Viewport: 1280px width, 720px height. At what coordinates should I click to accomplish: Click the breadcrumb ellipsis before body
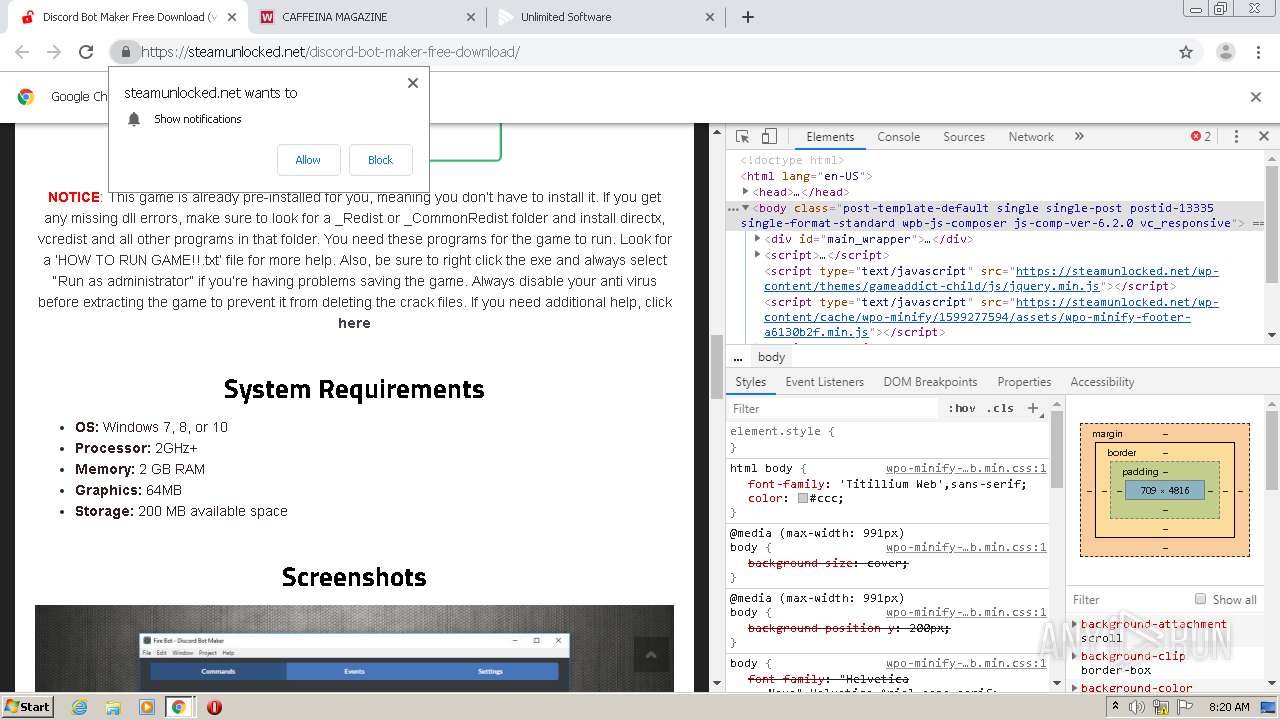point(738,357)
